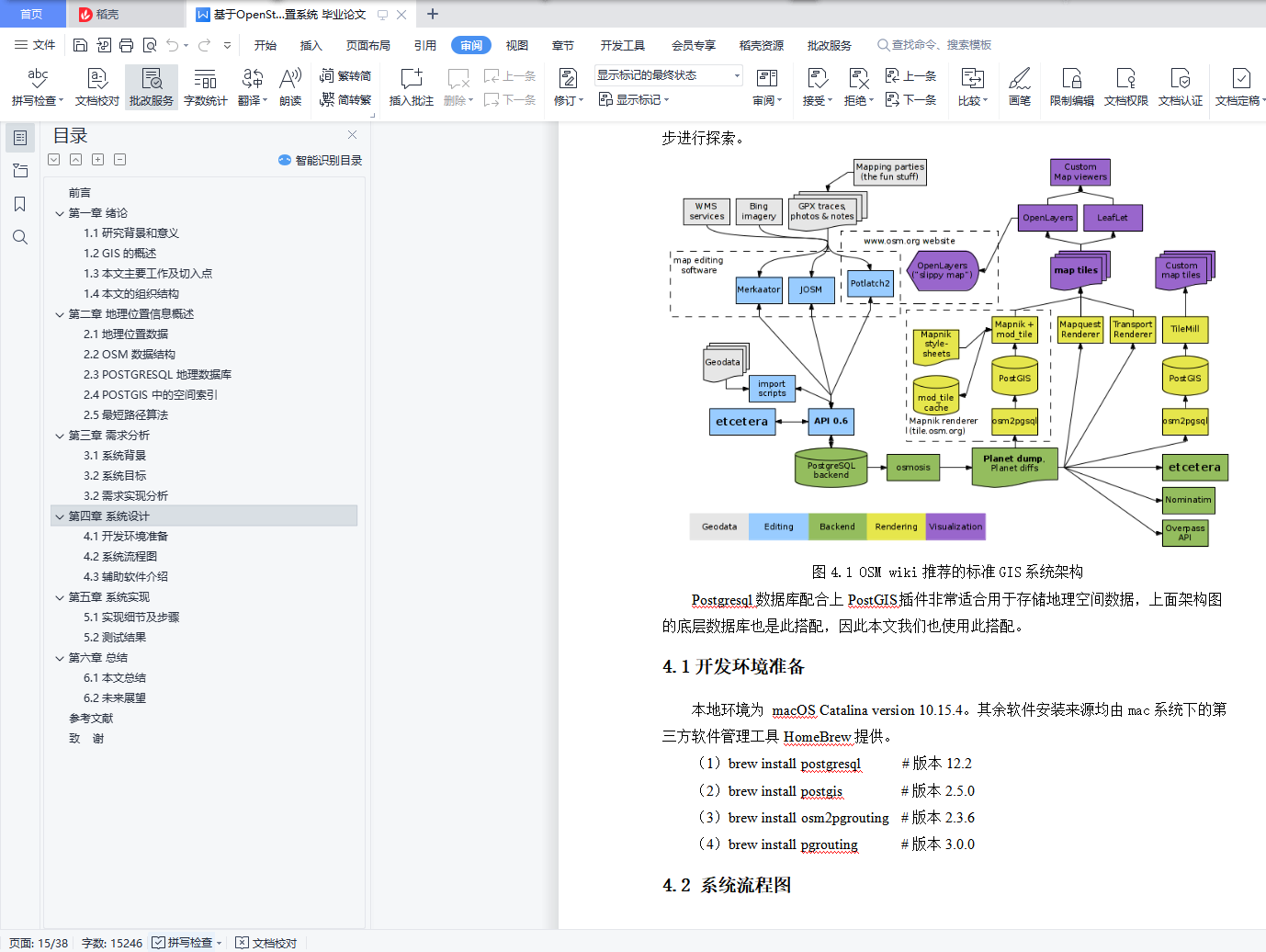Screen dimensions: 1266x952
Task: Click the undo arrow icon
Action: [172, 45]
